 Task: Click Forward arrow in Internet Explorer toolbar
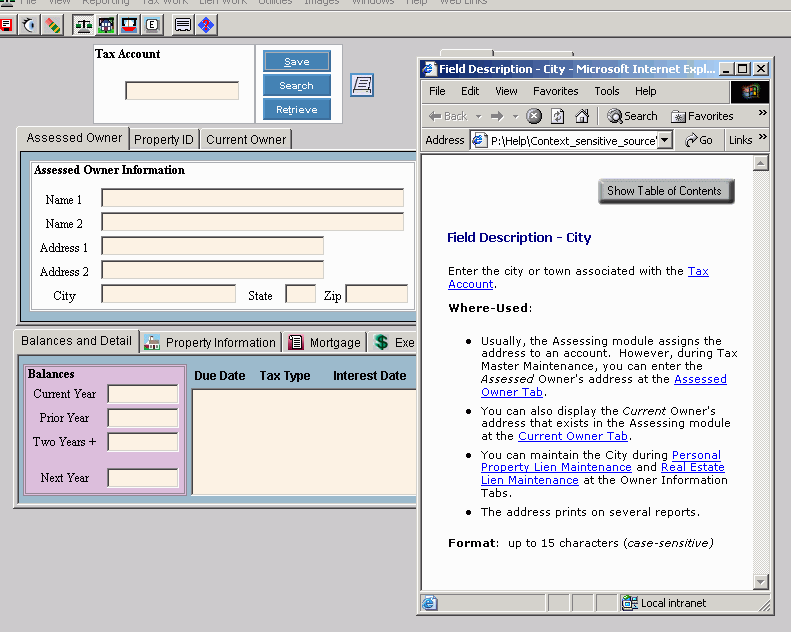tap(497, 117)
